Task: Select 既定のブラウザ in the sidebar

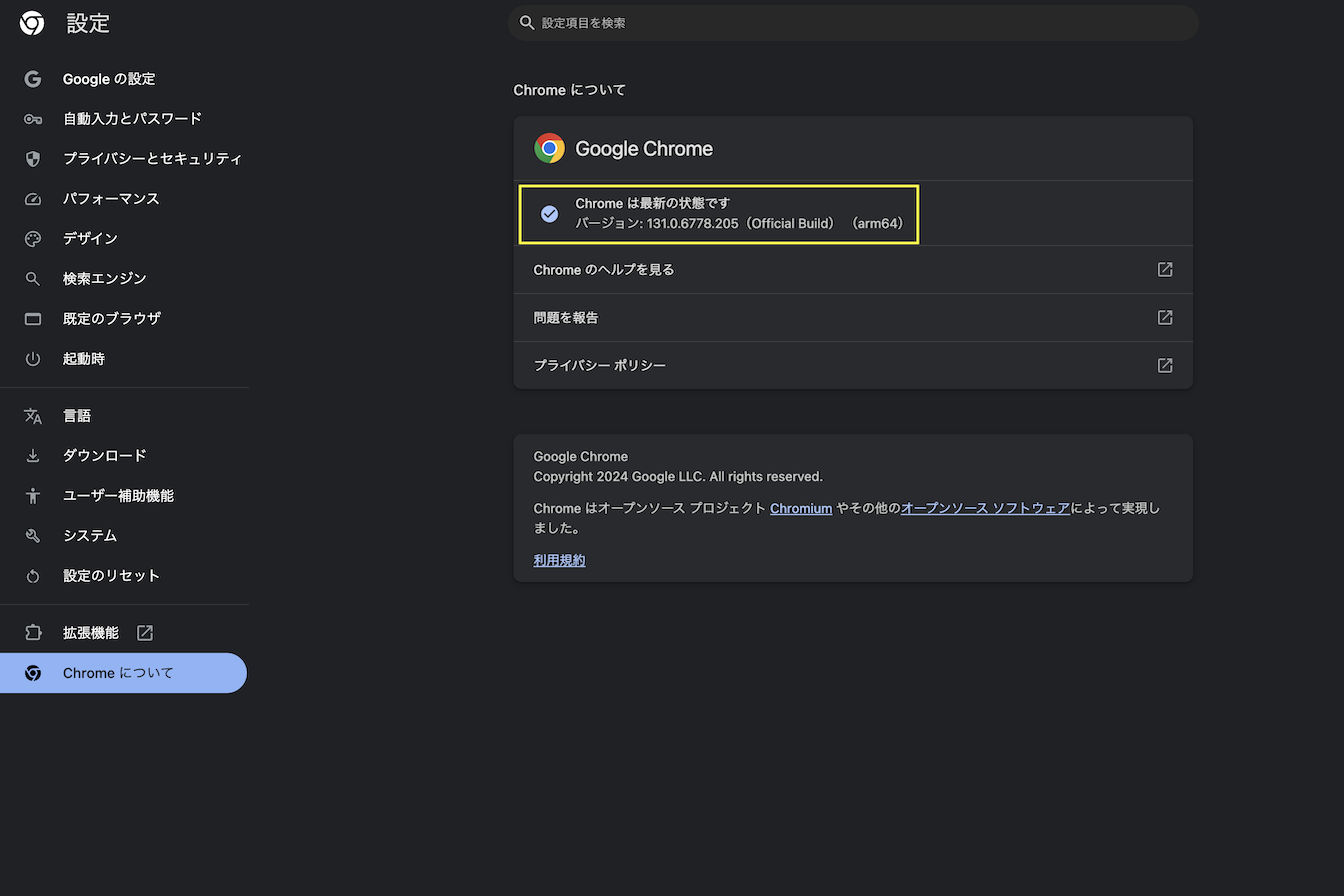Action: coord(112,319)
